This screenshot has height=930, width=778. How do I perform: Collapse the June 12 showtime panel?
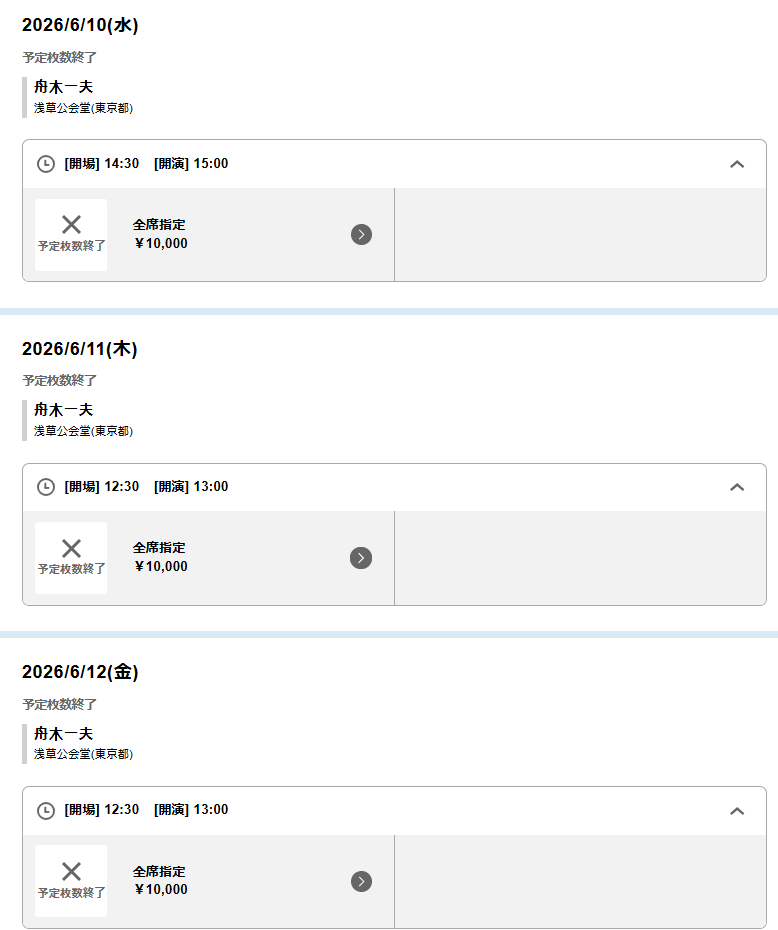[737, 810]
